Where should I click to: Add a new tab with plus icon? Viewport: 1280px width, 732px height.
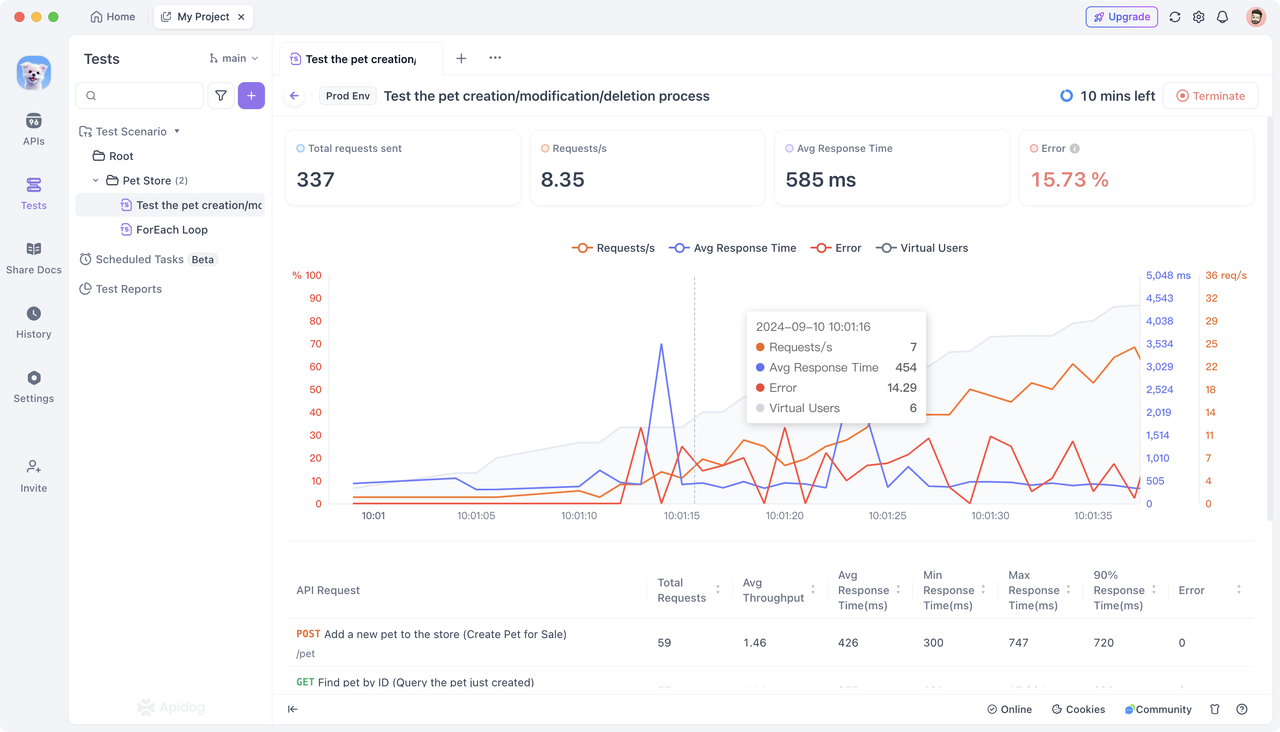(x=461, y=58)
